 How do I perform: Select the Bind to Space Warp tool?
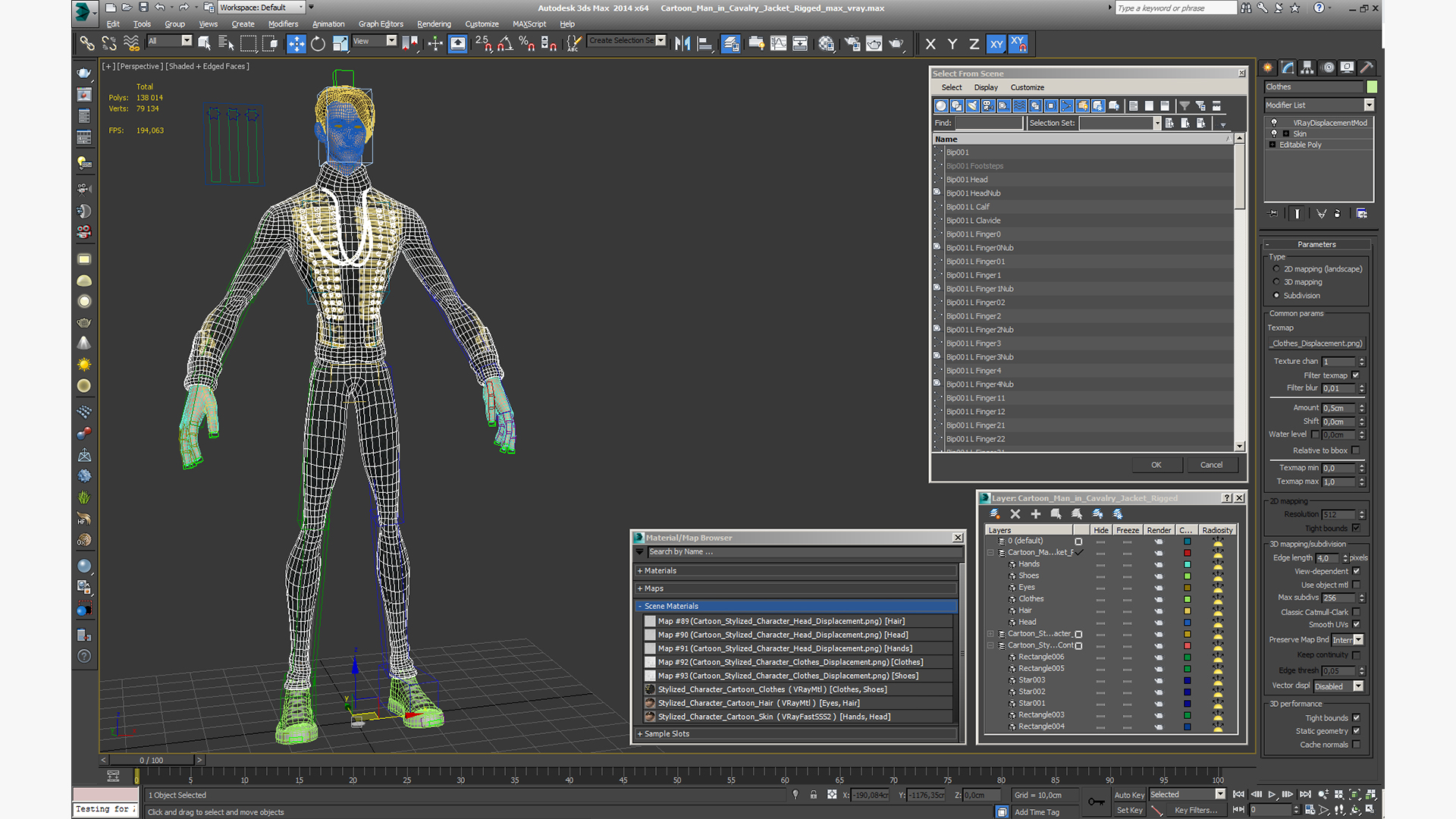tap(131, 43)
